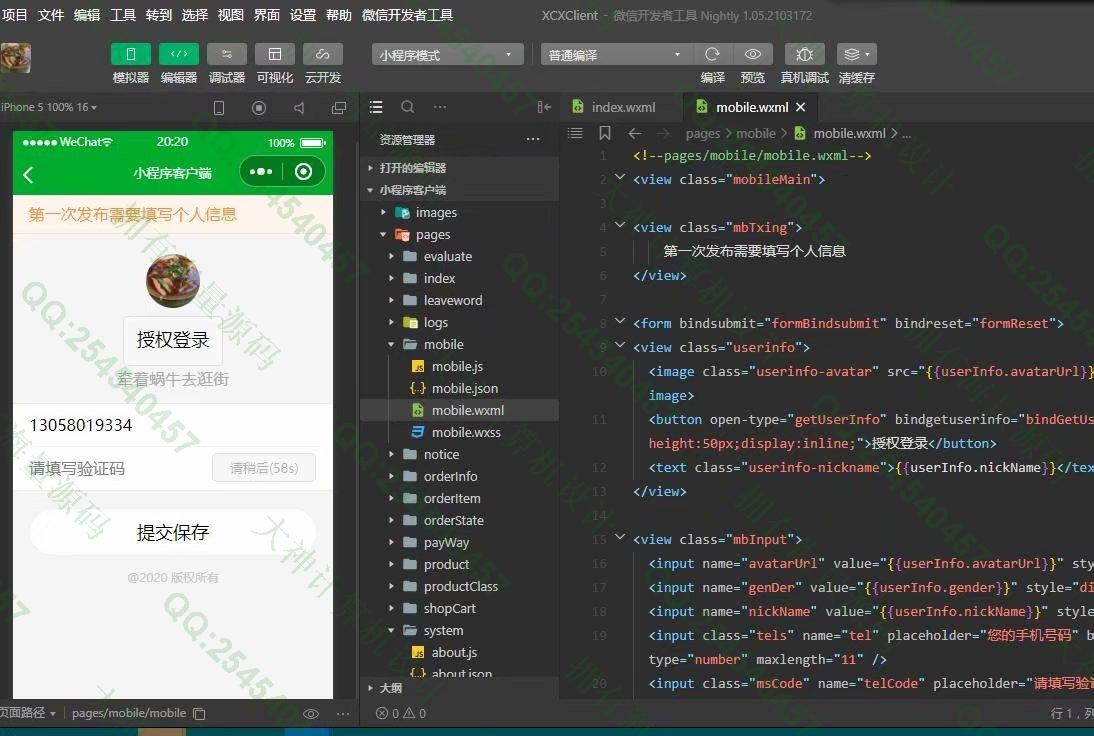The image size is (1094, 736).
Task: Toggle the editor (编辑器) panel button
Action: pos(179,54)
